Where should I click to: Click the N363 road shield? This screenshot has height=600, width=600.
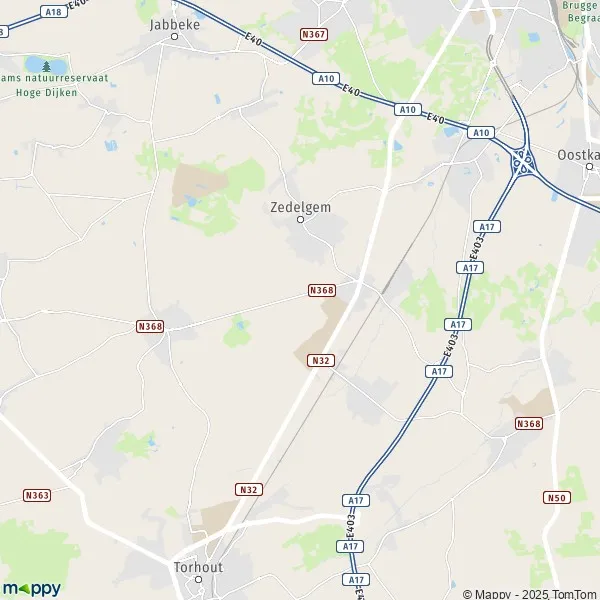(x=37, y=496)
